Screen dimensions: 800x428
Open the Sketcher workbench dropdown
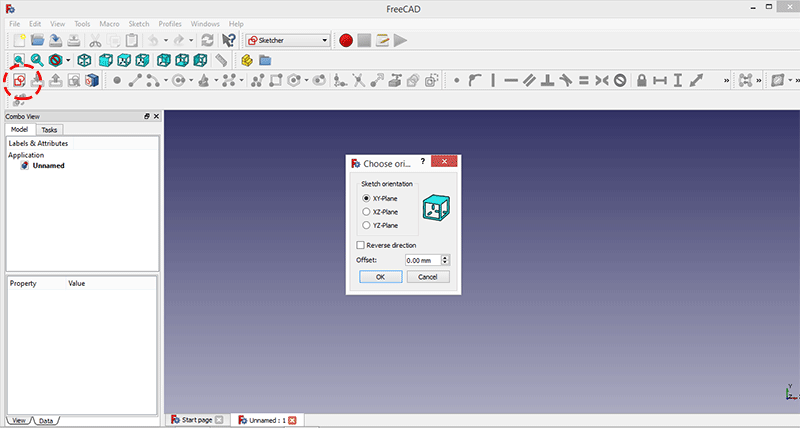pyautogui.click(x=288, y=40)
